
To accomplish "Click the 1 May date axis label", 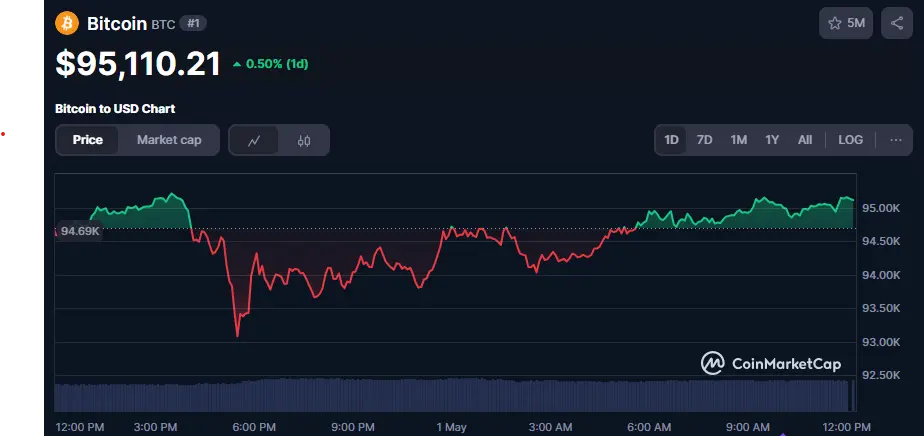I will click(x=451, y=427).
